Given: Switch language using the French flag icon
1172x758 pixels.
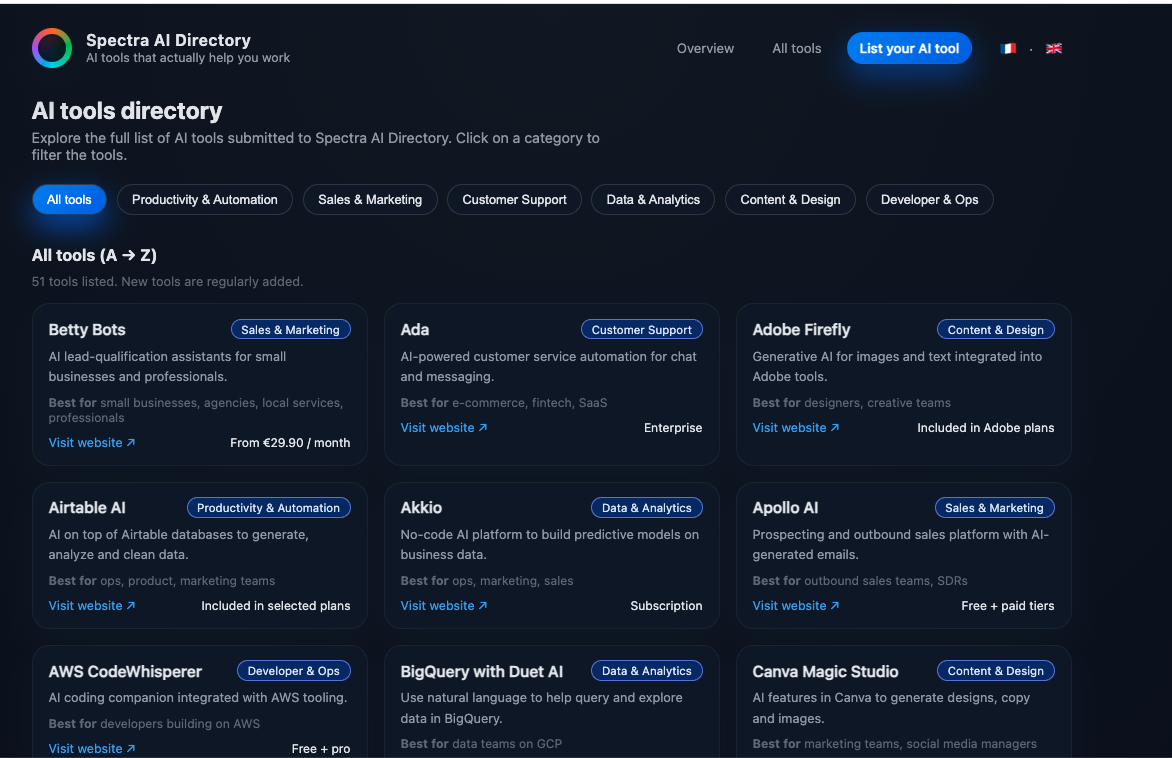Looking at the screenshot, I should click(1007, 47).
